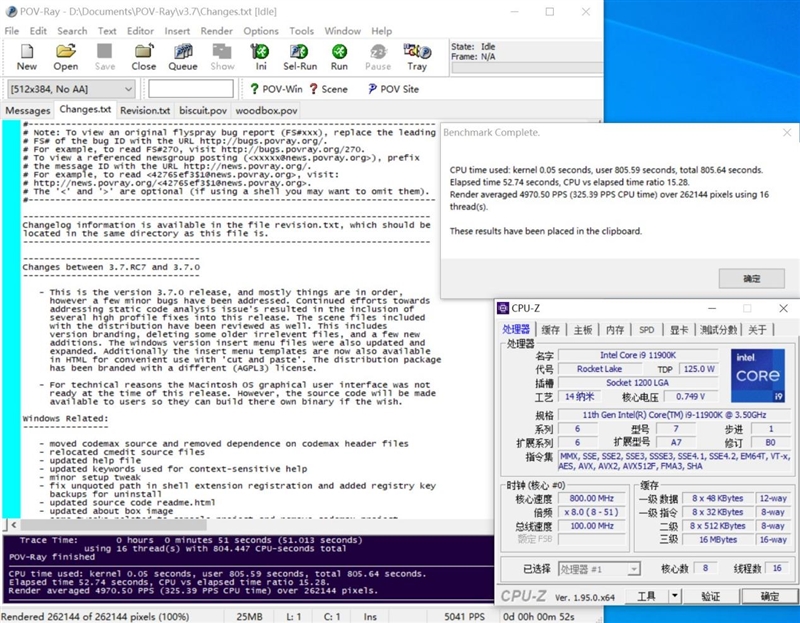Image resolution: width=800 pixels, height=623 pixels.
Task: Switch to the Revision.txt tab
Action: point(145,111)
